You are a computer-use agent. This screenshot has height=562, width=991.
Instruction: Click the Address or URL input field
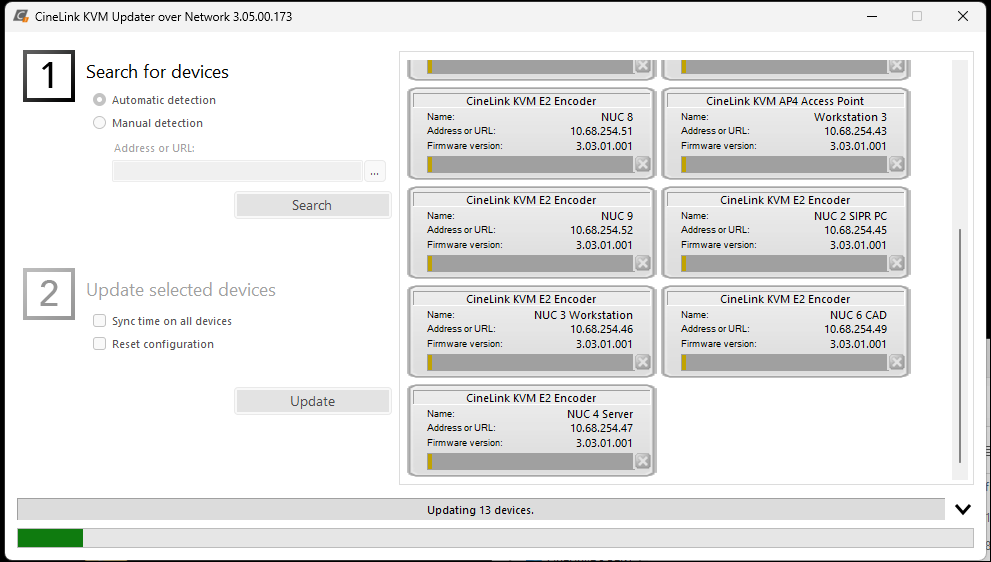pos(237,171)
